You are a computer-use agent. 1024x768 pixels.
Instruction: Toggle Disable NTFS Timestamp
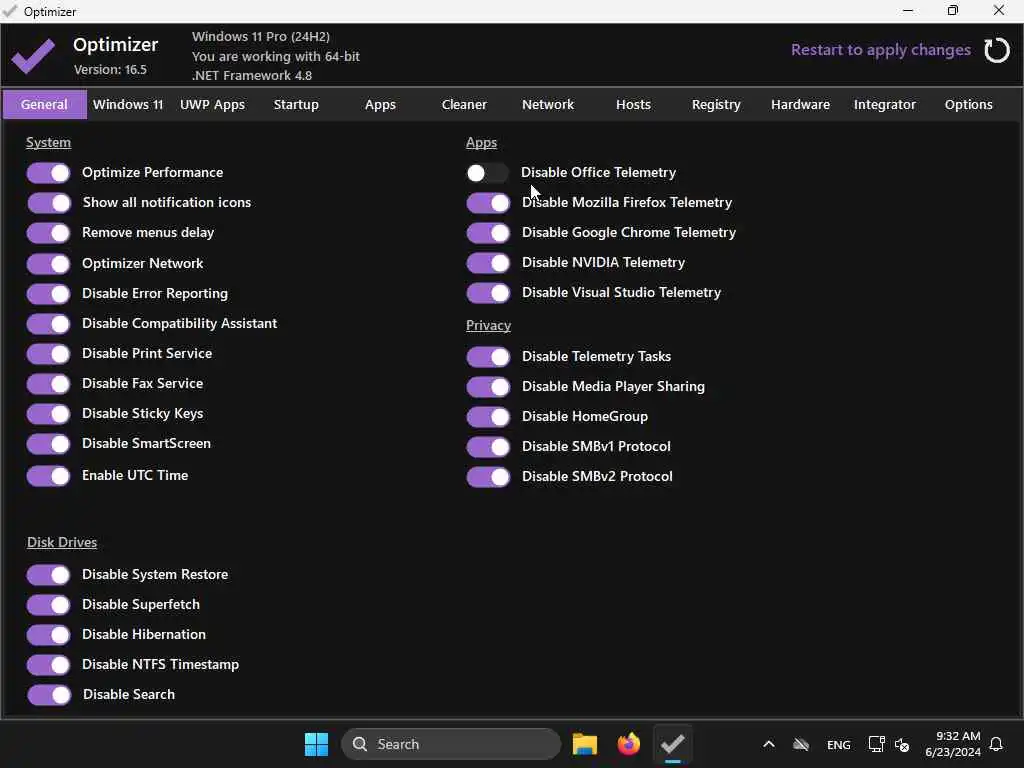[48, 665]
